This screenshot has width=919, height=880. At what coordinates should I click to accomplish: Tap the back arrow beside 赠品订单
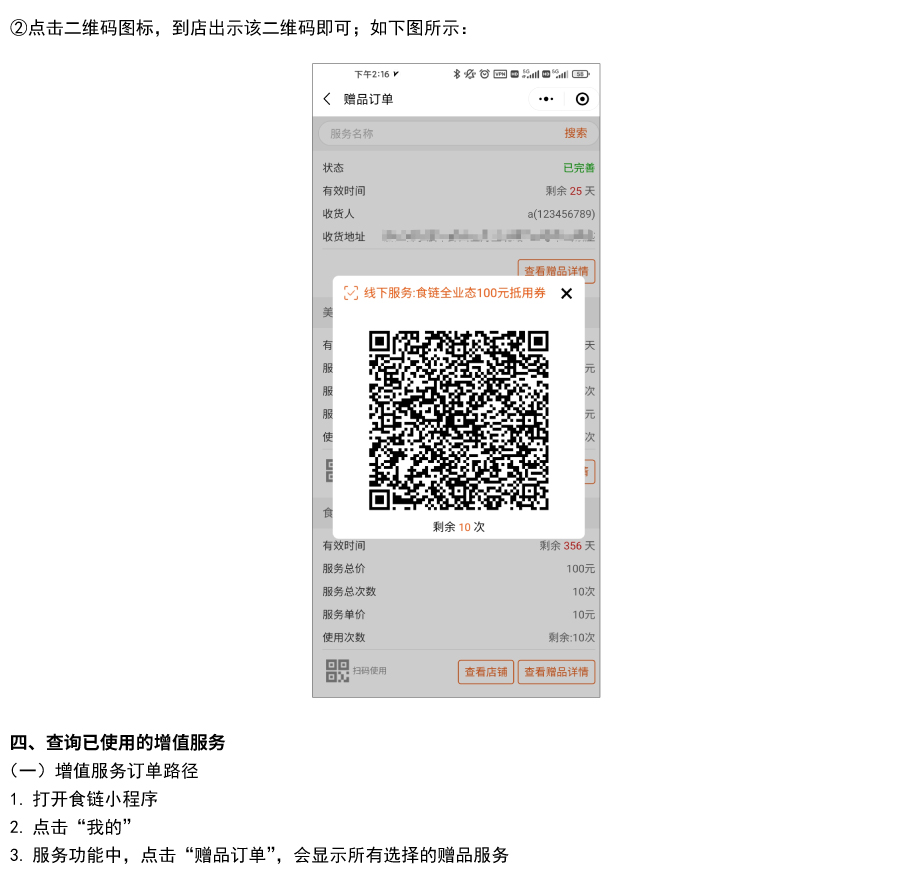[327, 99]
